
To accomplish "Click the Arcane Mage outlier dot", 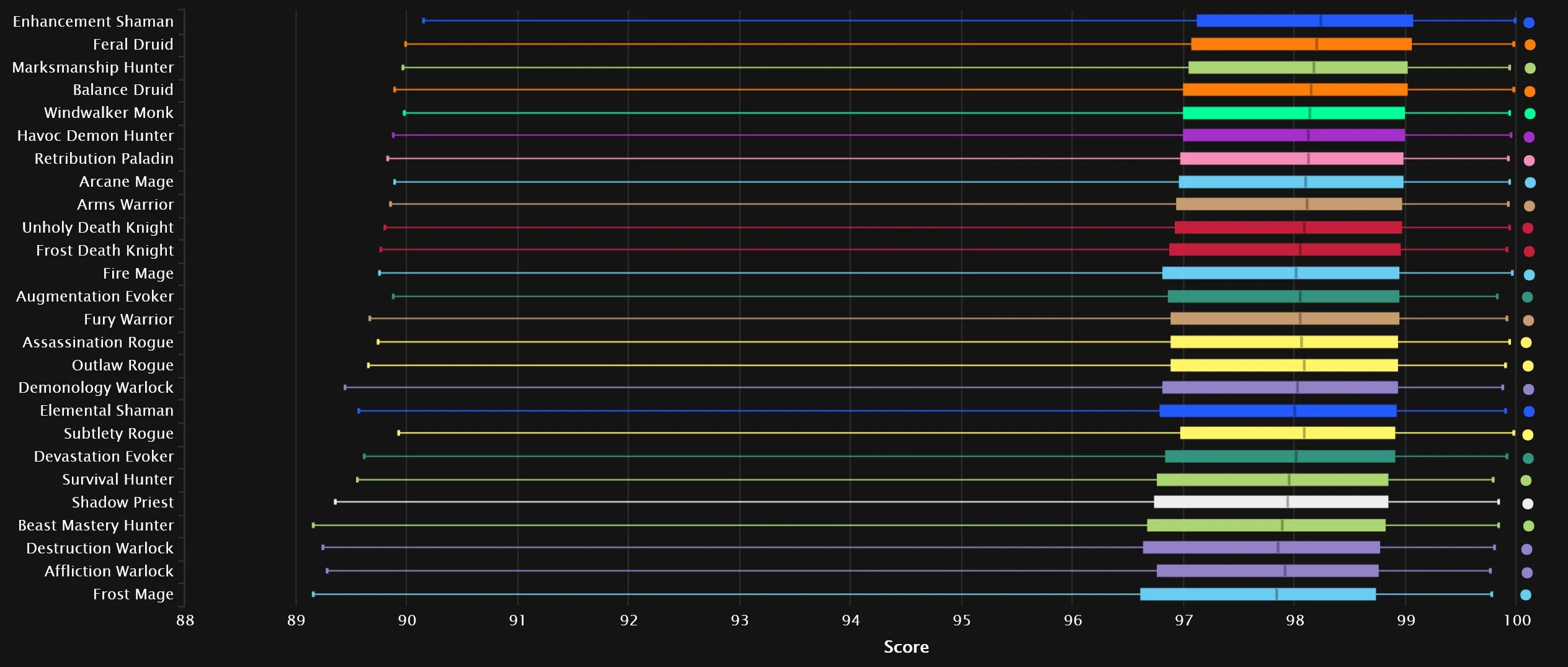I will [x=1530, y=182].
